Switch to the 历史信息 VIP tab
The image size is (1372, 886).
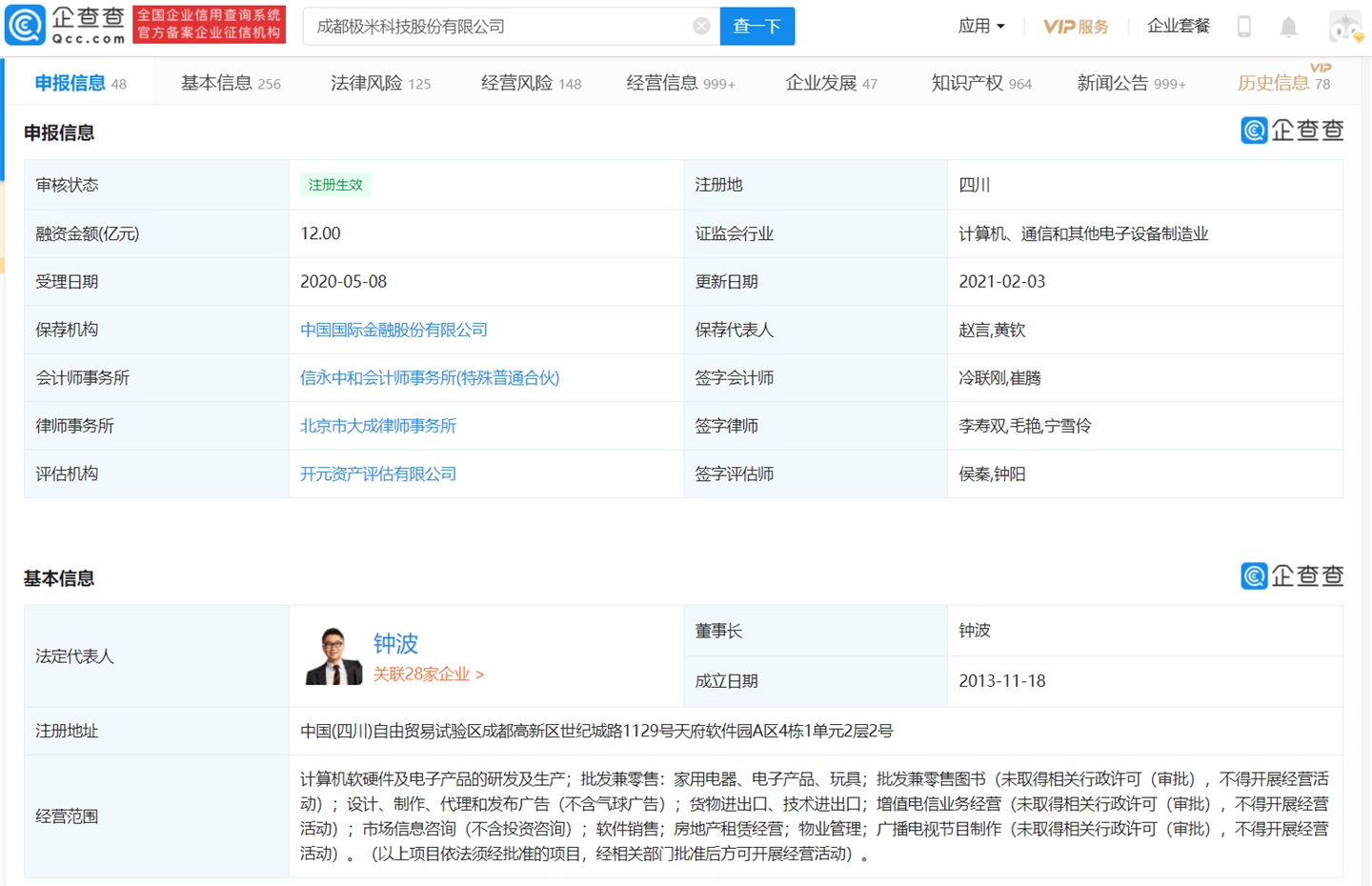pos(1284,81)
